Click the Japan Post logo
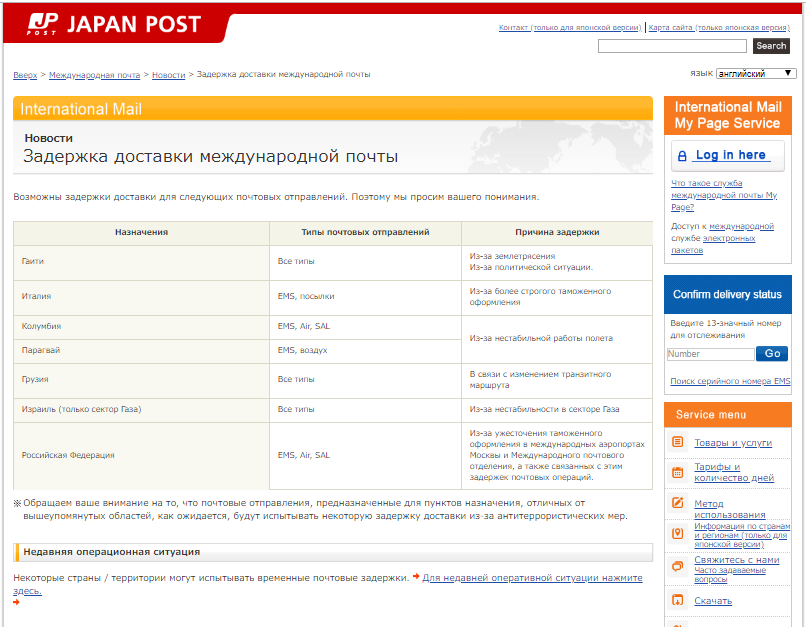The image size is (806, 627). [x=113, y=25]
